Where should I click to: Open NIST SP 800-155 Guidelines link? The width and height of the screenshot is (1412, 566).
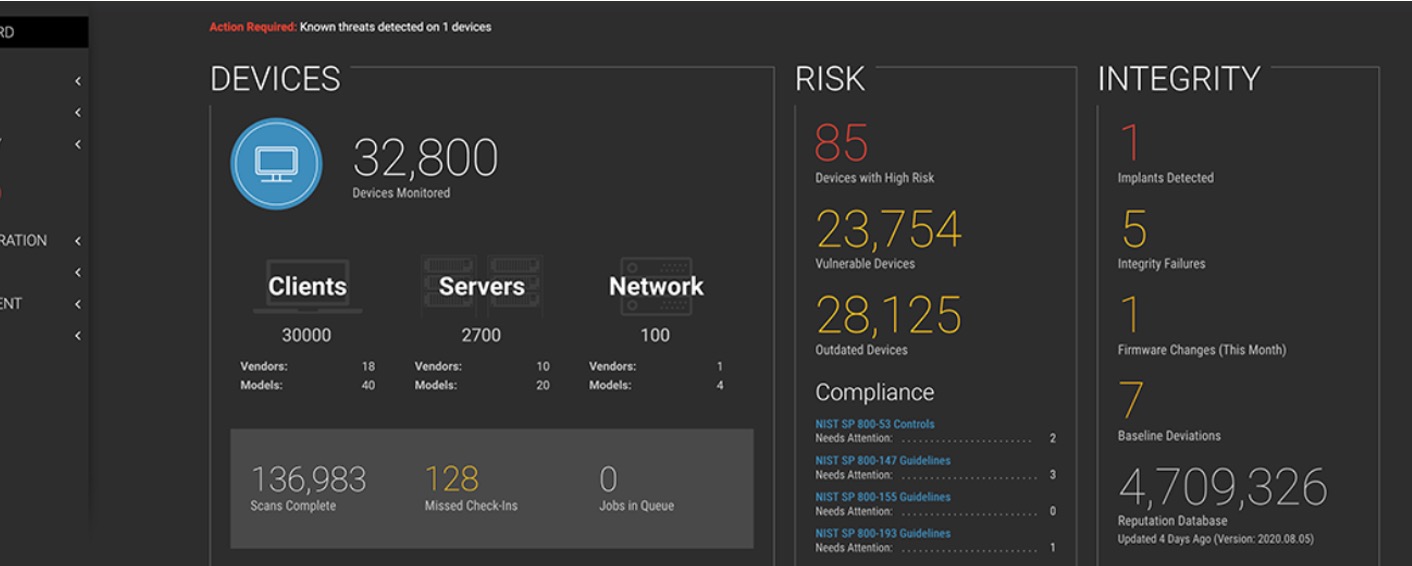(x=883, y=497)
